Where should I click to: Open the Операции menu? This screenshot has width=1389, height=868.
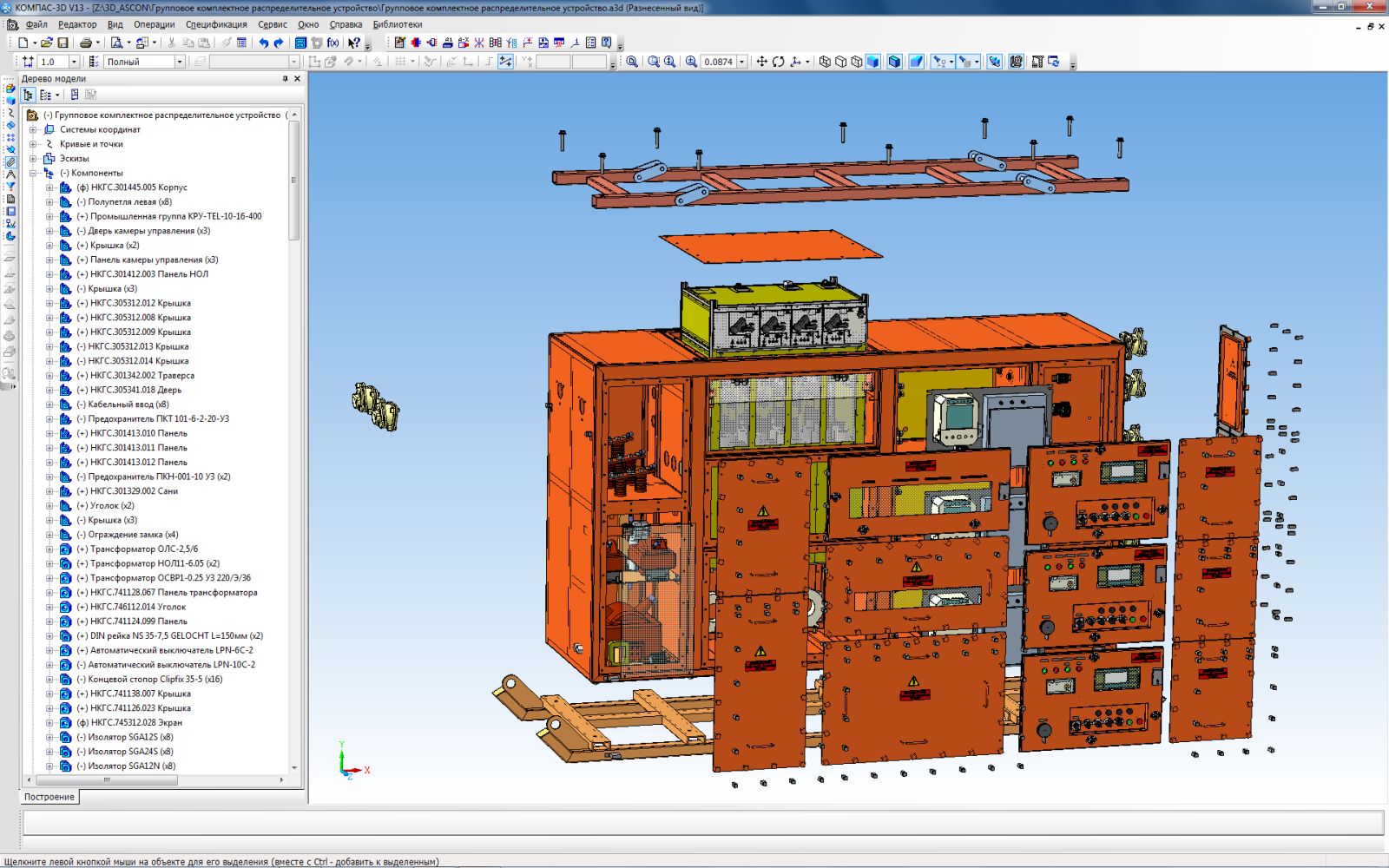coord(154,24)
